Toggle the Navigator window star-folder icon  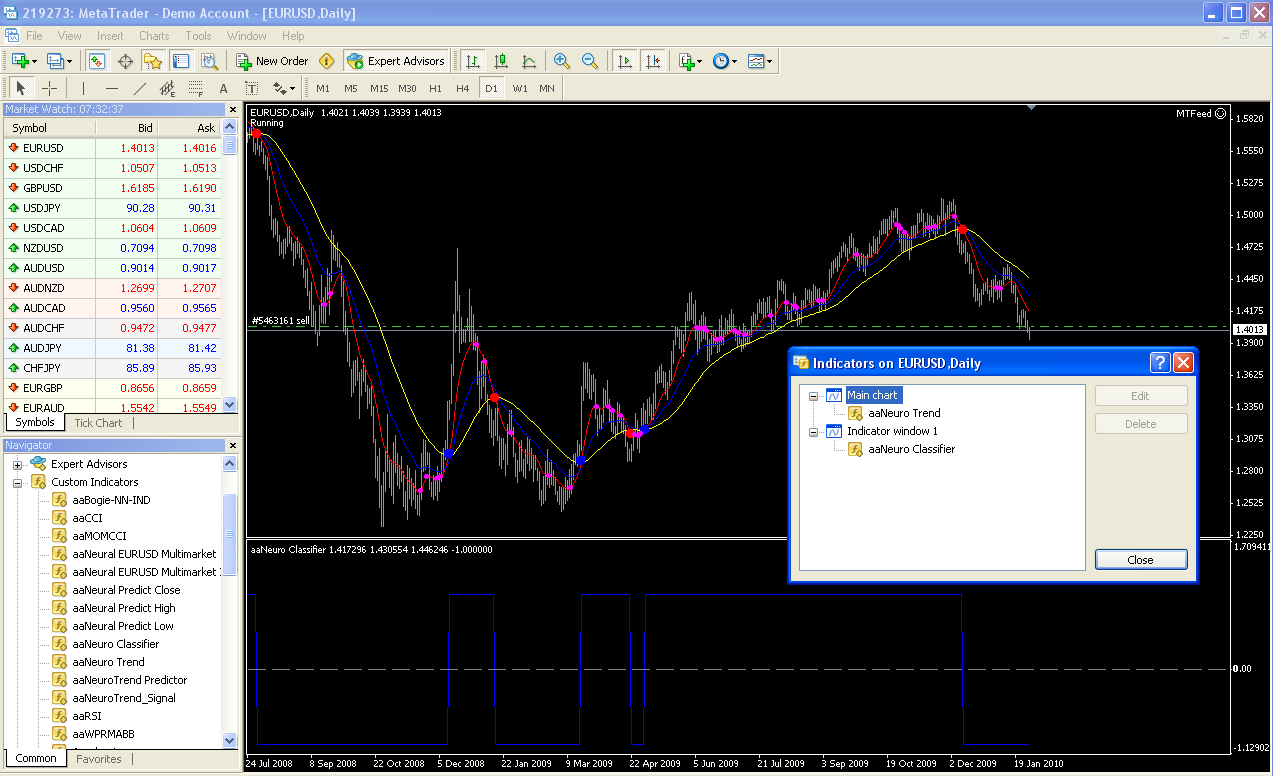click(x=153, y=61)
